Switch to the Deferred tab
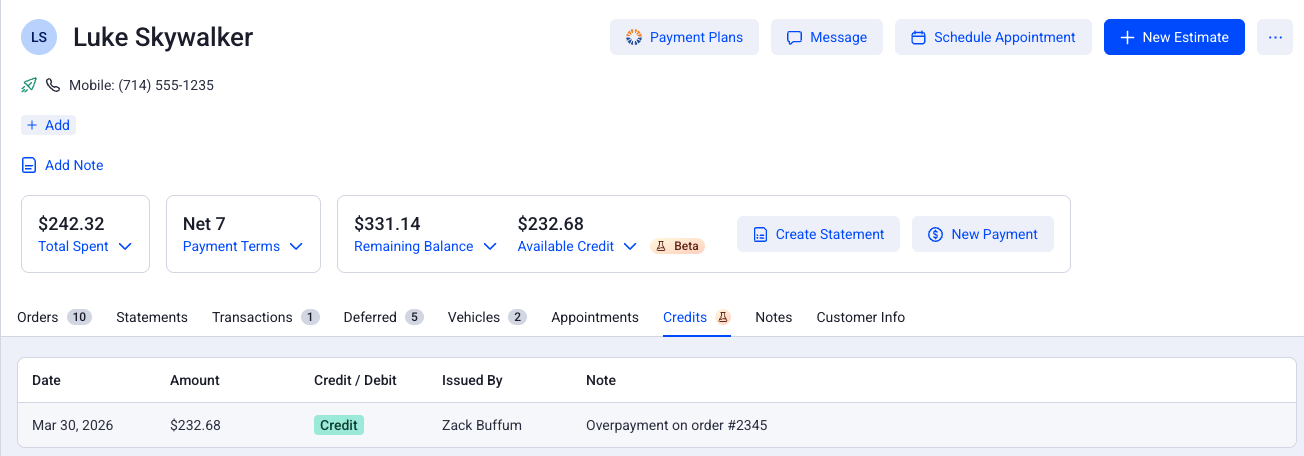 (383, 317)
